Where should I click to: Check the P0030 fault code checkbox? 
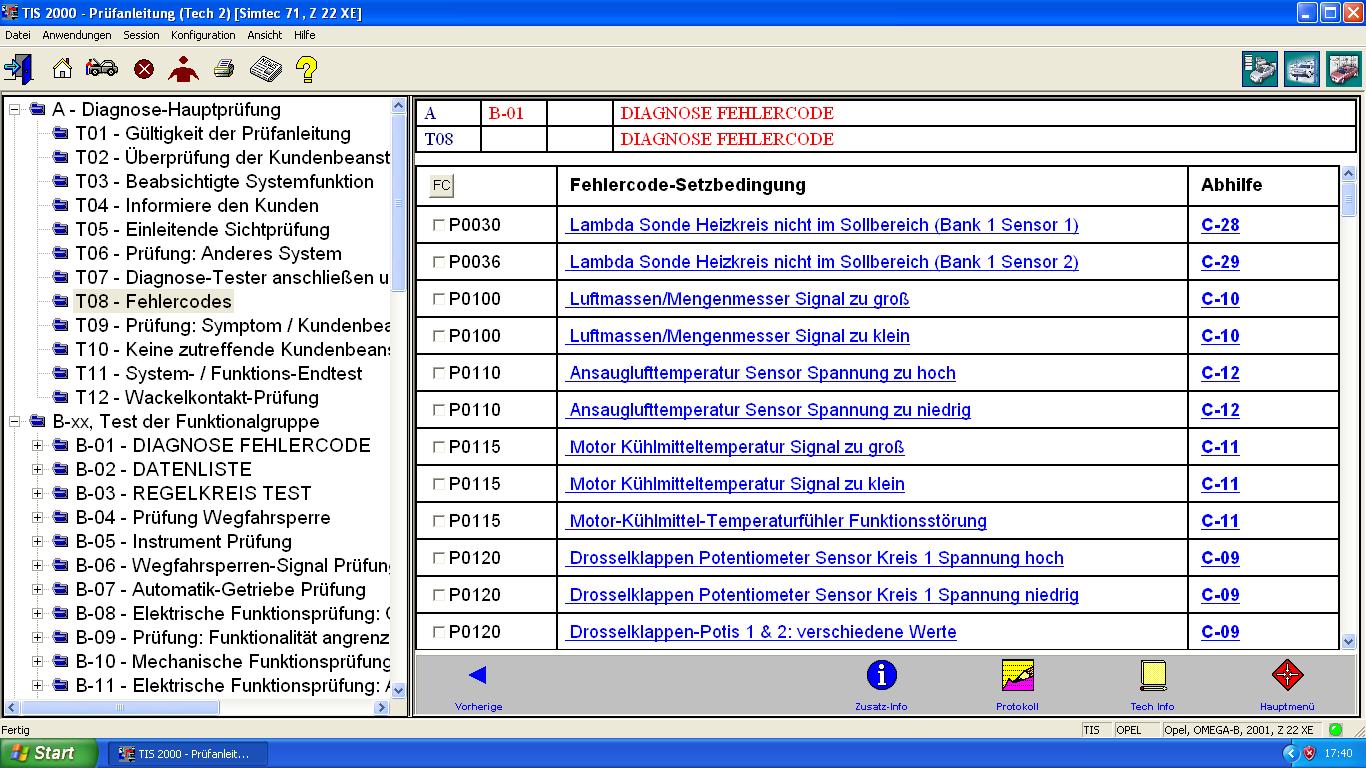pos(439,226)
